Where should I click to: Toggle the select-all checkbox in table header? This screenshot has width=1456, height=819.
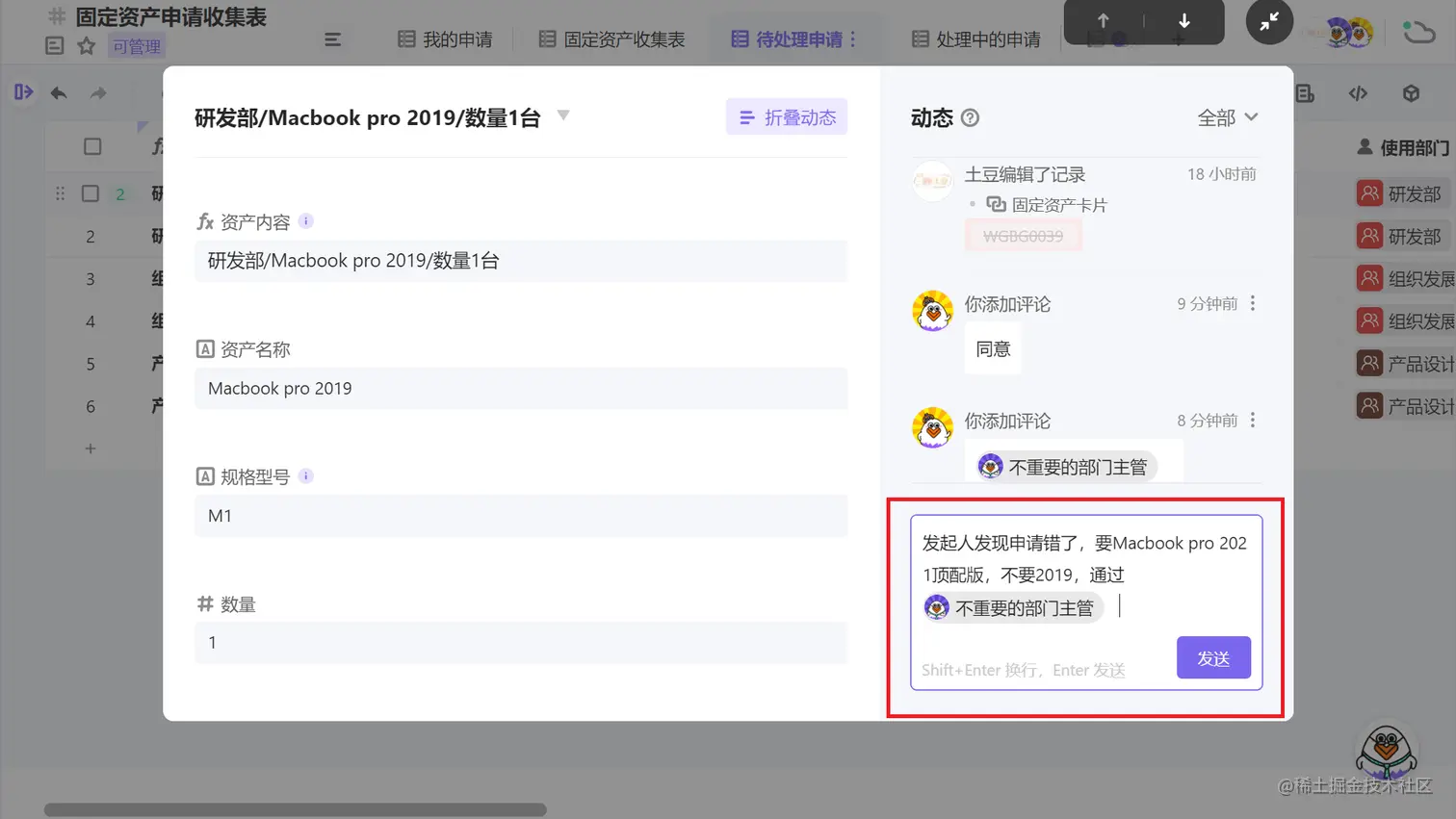(91, 145)
